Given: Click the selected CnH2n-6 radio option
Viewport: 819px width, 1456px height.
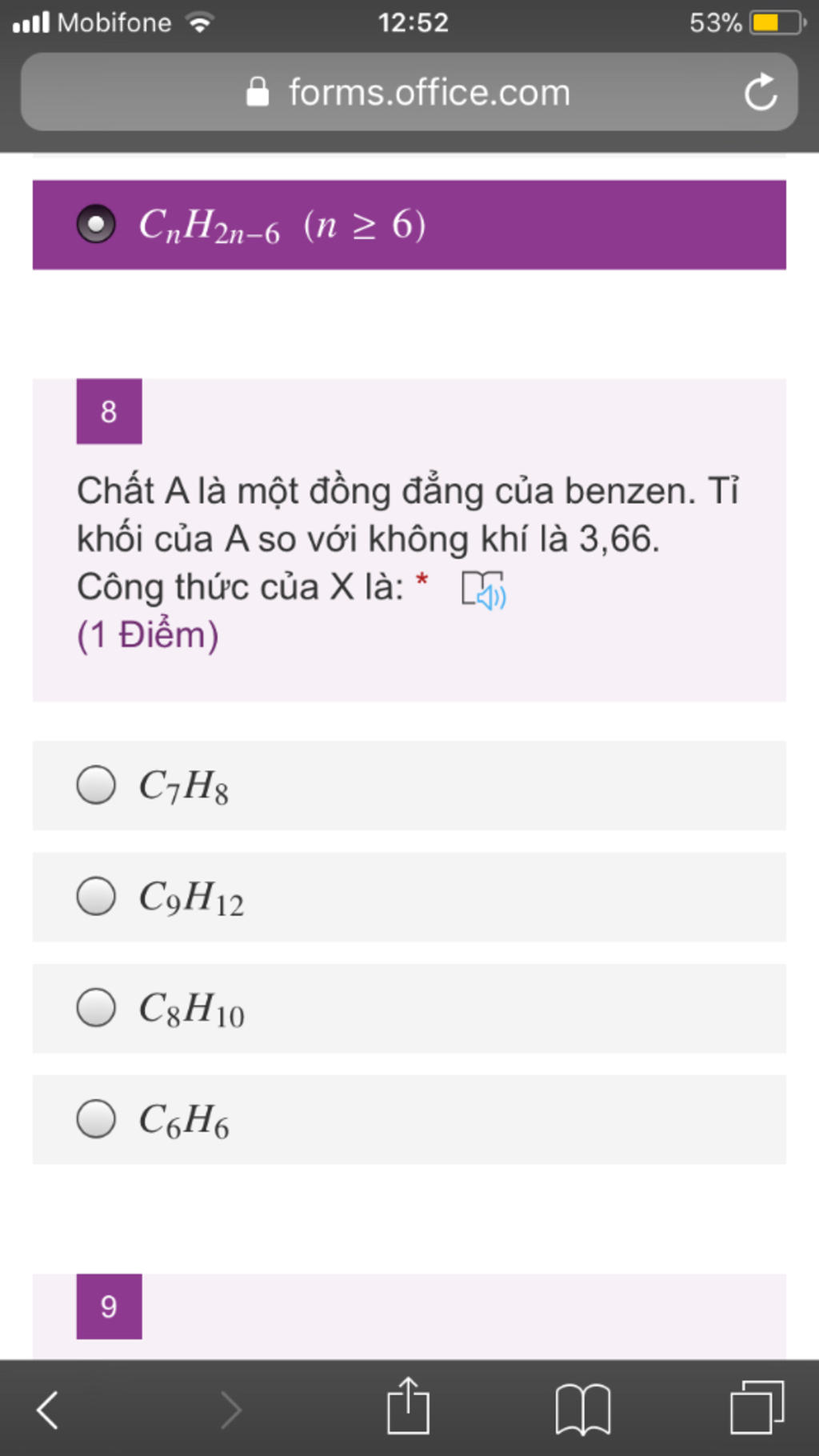Looking at the screenshot, I should pos(96,224).
